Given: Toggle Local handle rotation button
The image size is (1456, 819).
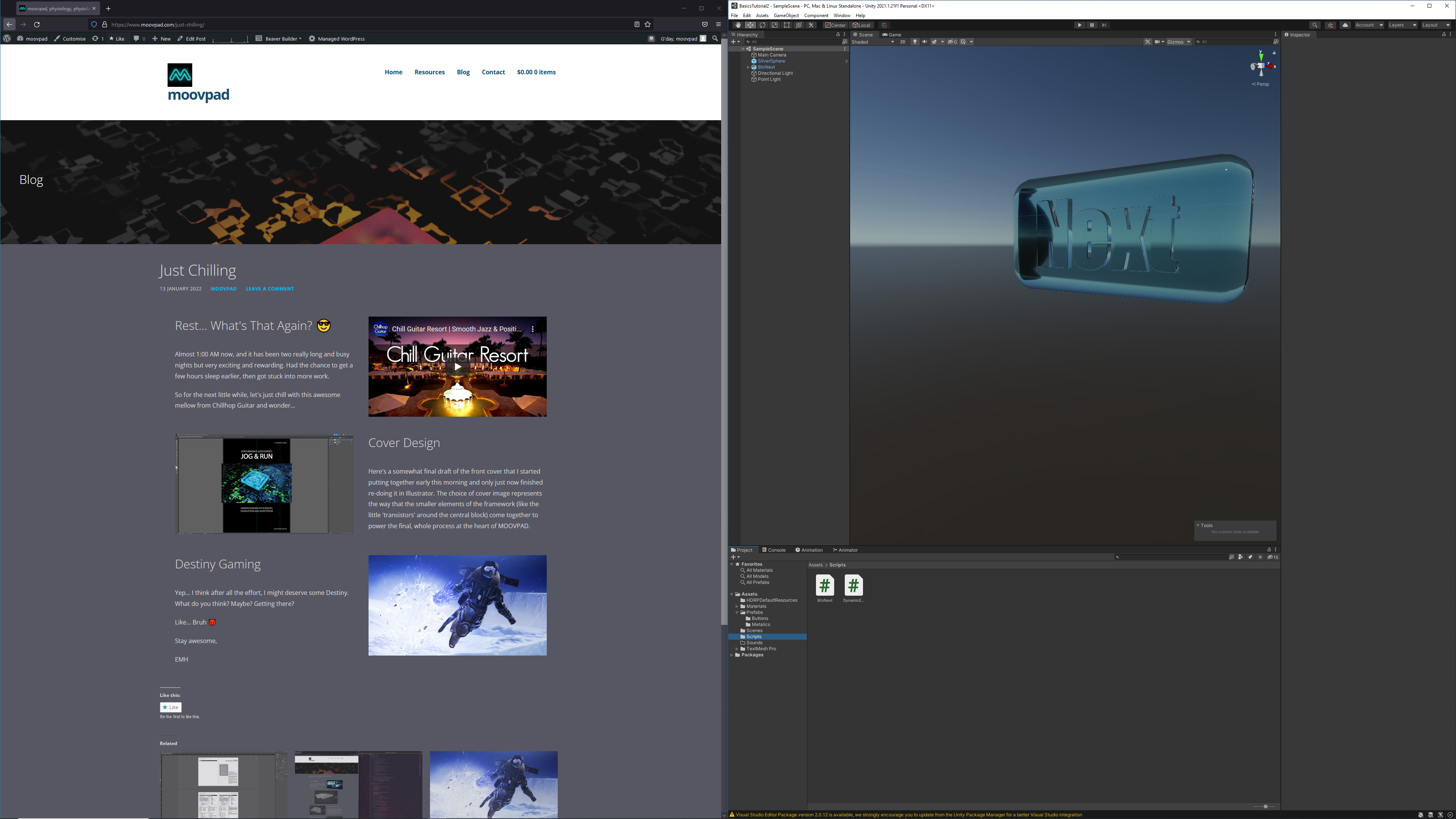Looking at the screenshot, I should [x=862, y=25].
